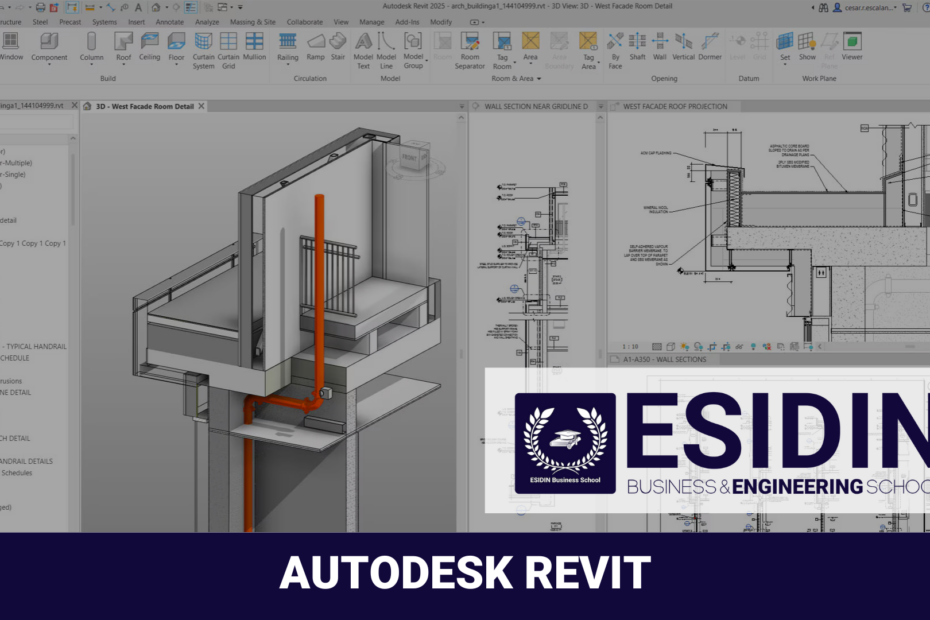Screen dimensions: 930x620
Task: Toggle Show work plane visibility
Action: click(x=807, y=45)
